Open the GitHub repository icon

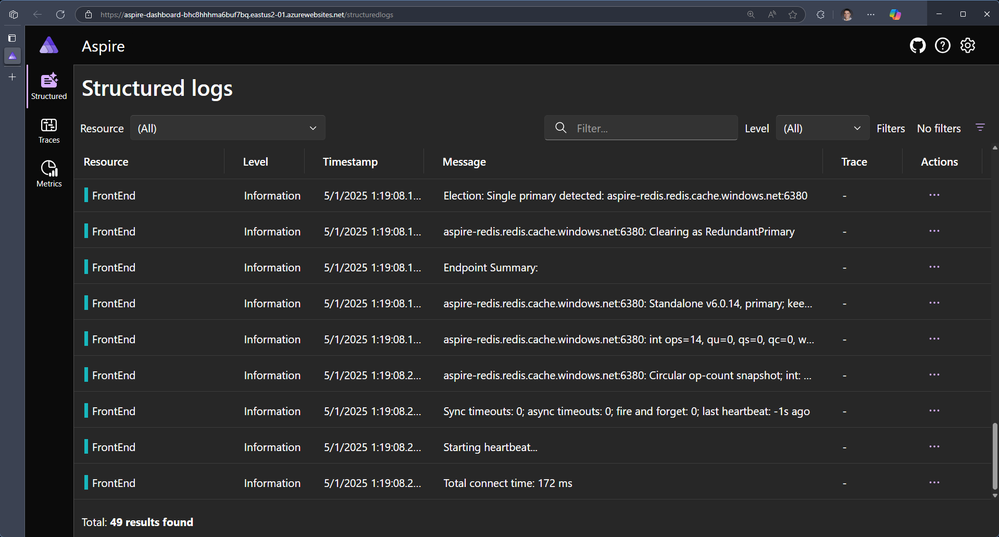[917, 45]
